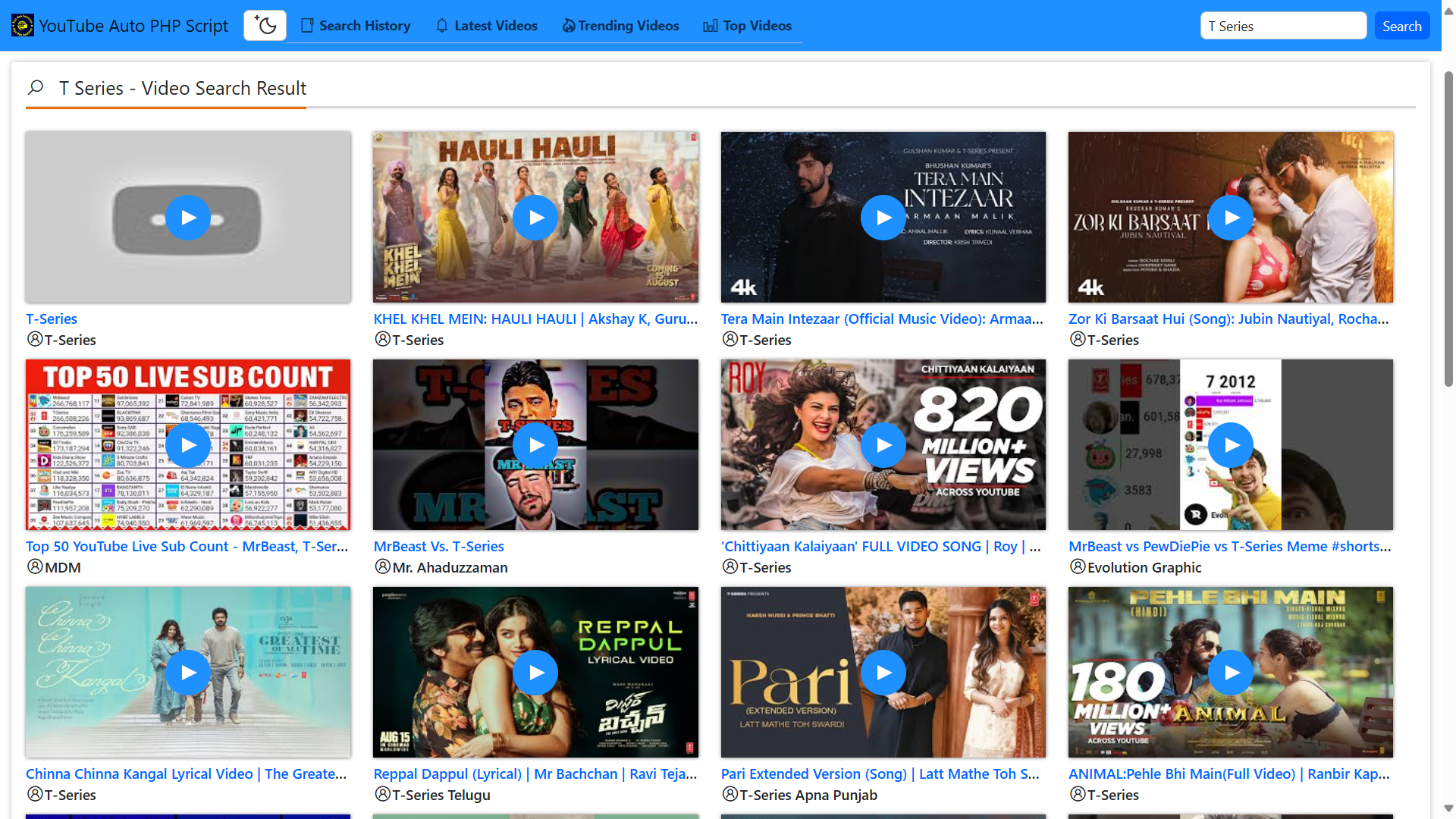Click the T Series search input field
The width and height of the screenshot is (1456, 819).
tap(1283, 26)
